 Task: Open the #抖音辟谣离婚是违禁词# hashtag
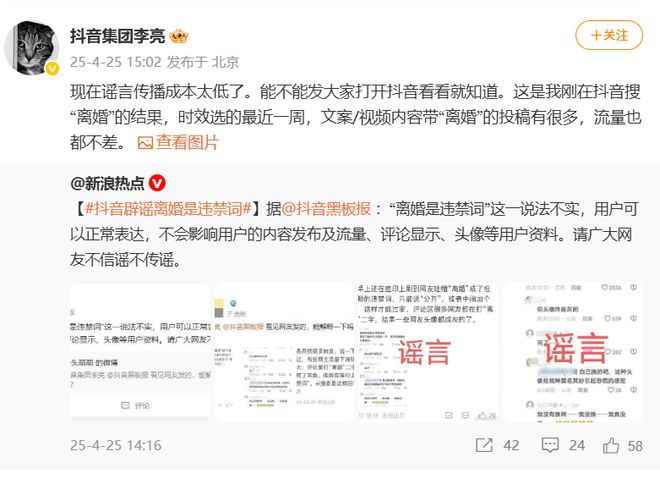168,209
